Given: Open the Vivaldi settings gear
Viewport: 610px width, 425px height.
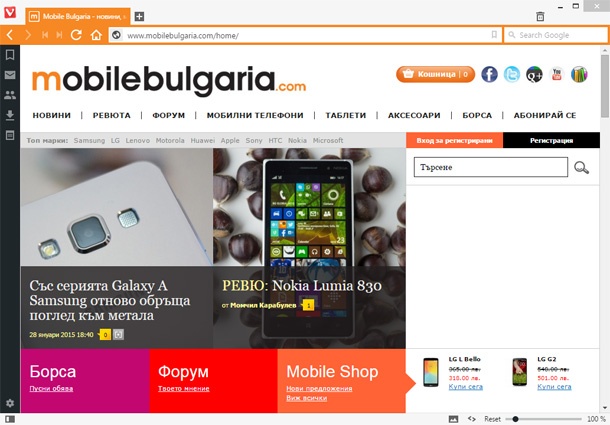Looking at the screenshot, I should 10,403.
